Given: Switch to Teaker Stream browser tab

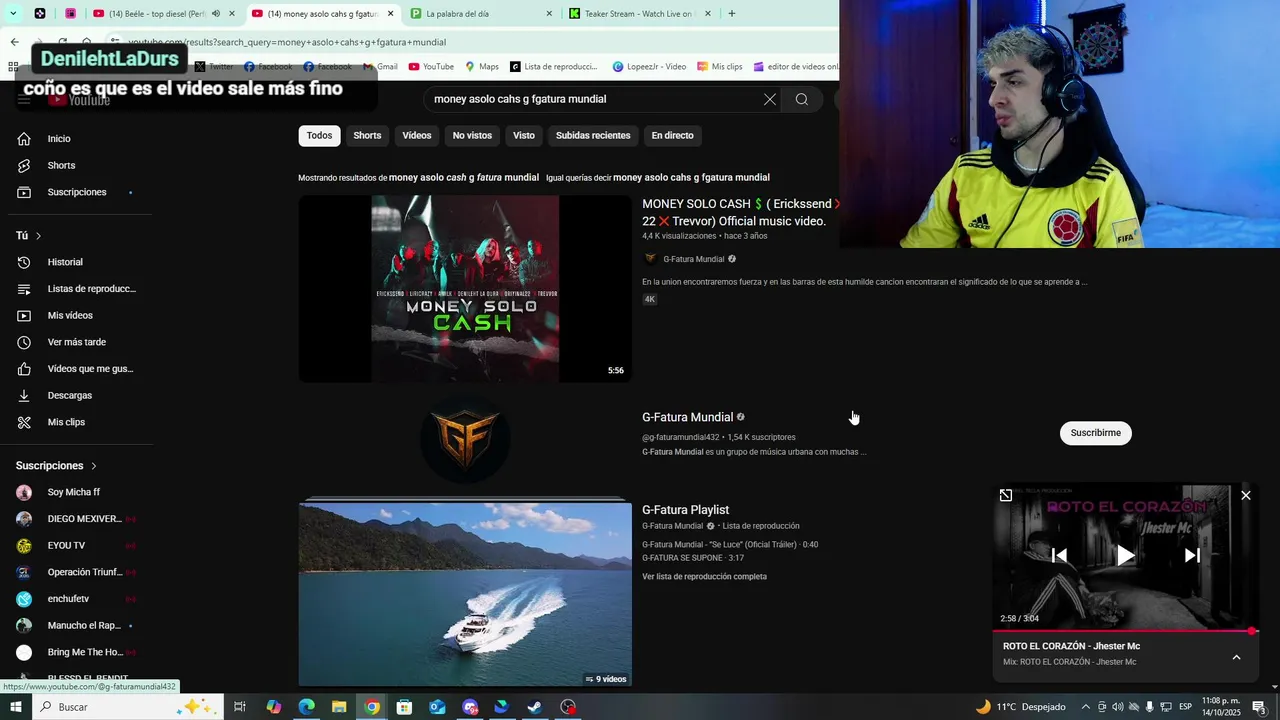Looking at the screenshot, I should coord(640,14).
